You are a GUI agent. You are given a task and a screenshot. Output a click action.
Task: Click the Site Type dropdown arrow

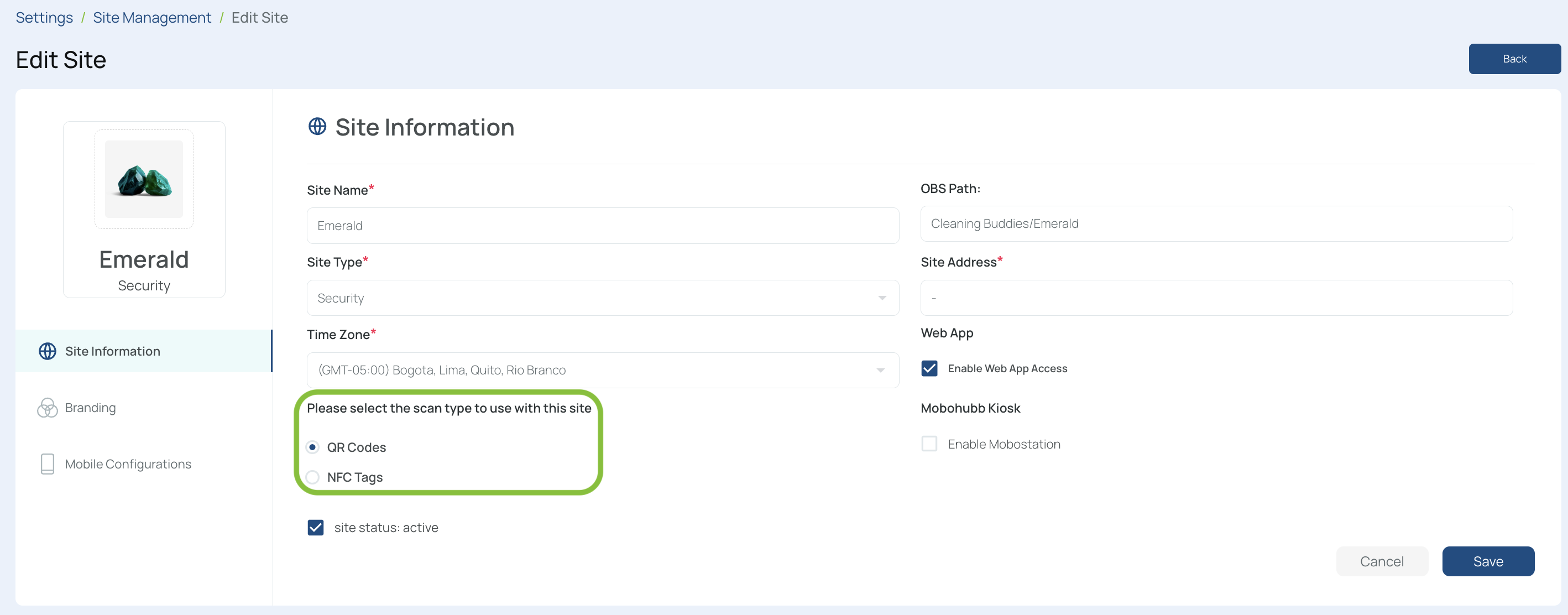882,298
